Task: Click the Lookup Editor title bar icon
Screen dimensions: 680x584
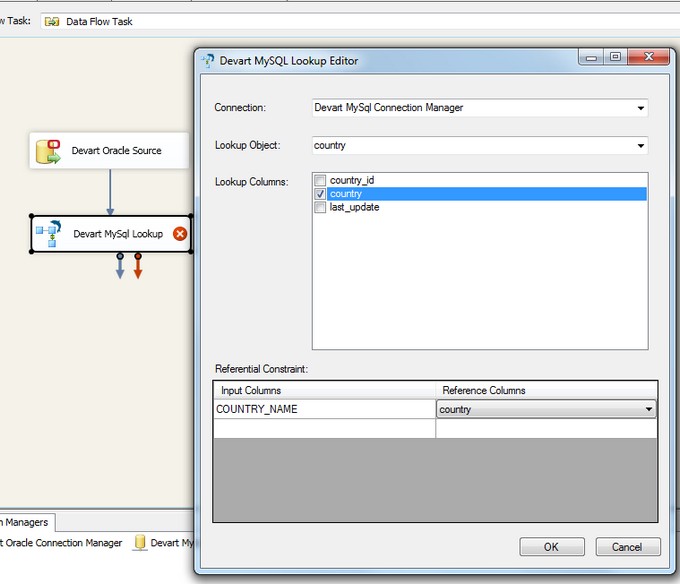Action: pos(208,61)
